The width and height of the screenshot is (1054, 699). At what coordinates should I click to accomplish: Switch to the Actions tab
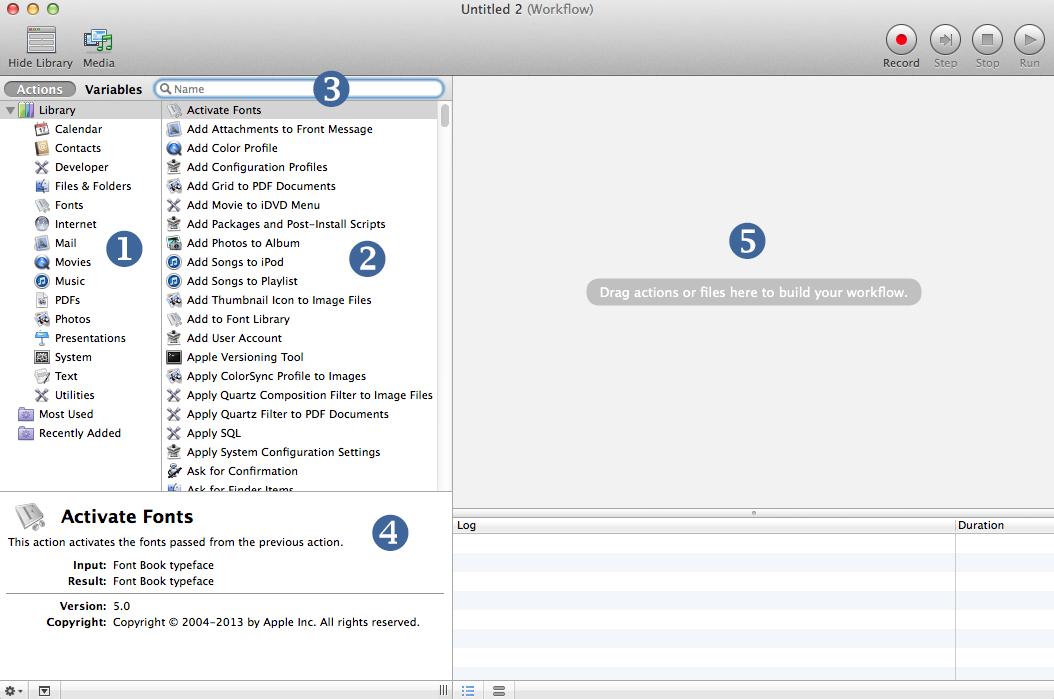39,89
